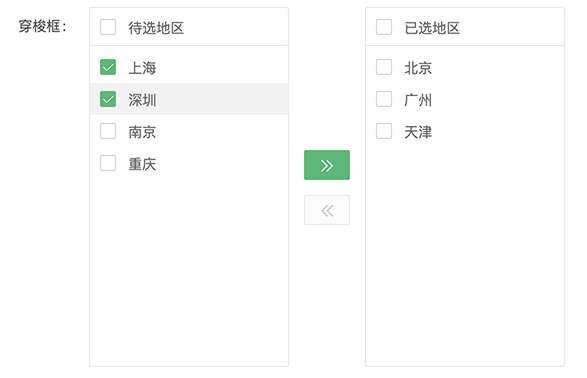Click the gray move-left double arrow button
Image resolution: width=587 pixels, height=378 pixels.
pos(327,210)
